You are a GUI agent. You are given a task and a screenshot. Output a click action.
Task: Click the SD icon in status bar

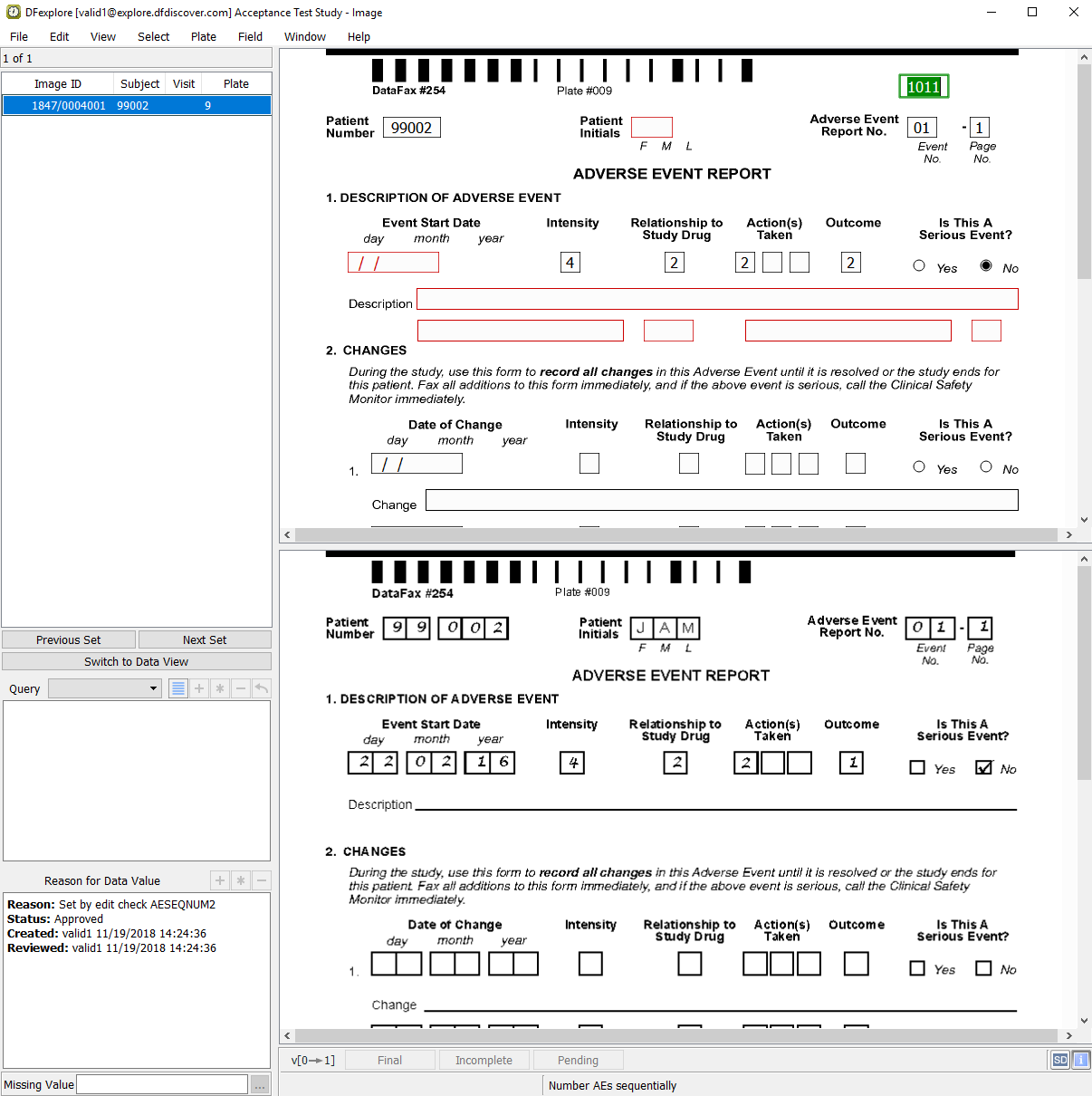1060,1060
